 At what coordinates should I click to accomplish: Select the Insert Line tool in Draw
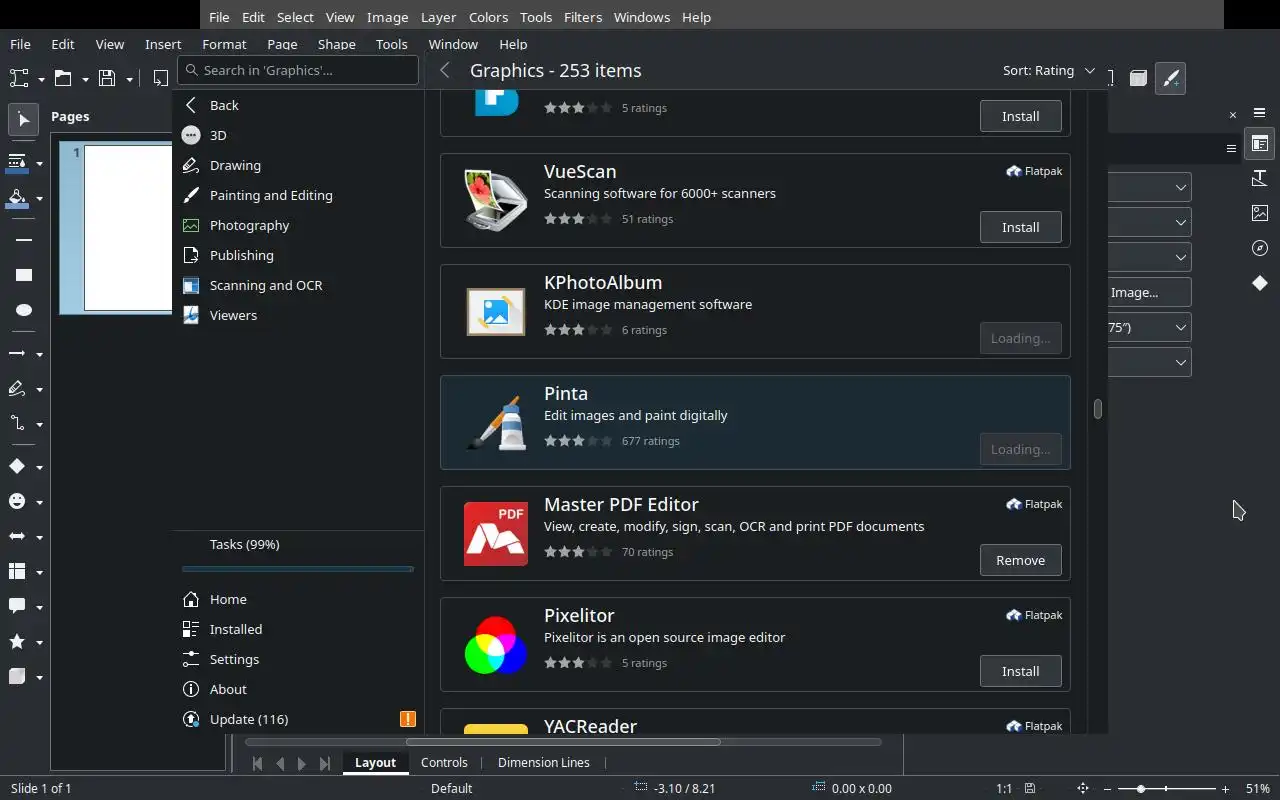point(24,240)
